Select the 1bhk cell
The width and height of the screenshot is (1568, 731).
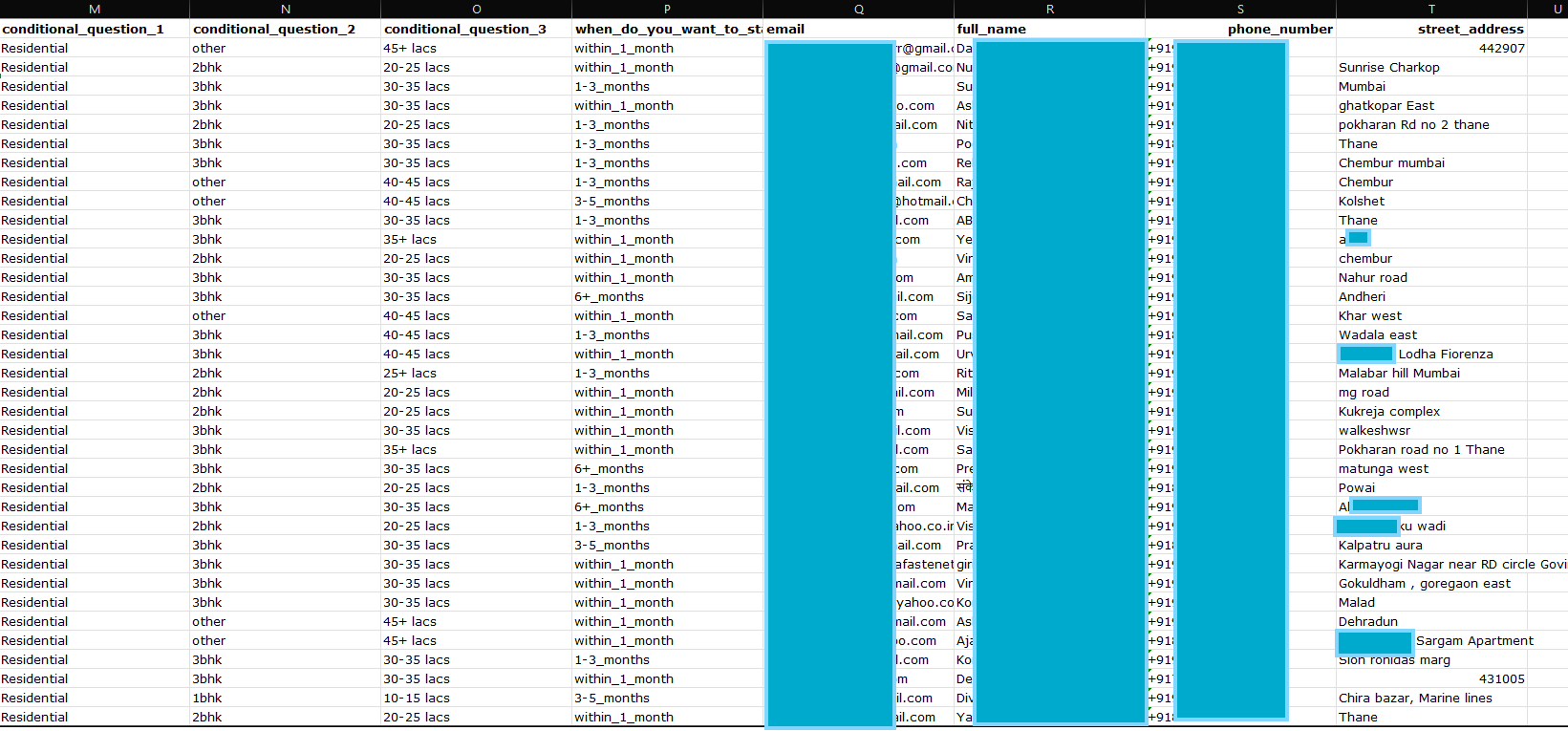point(286,698)
